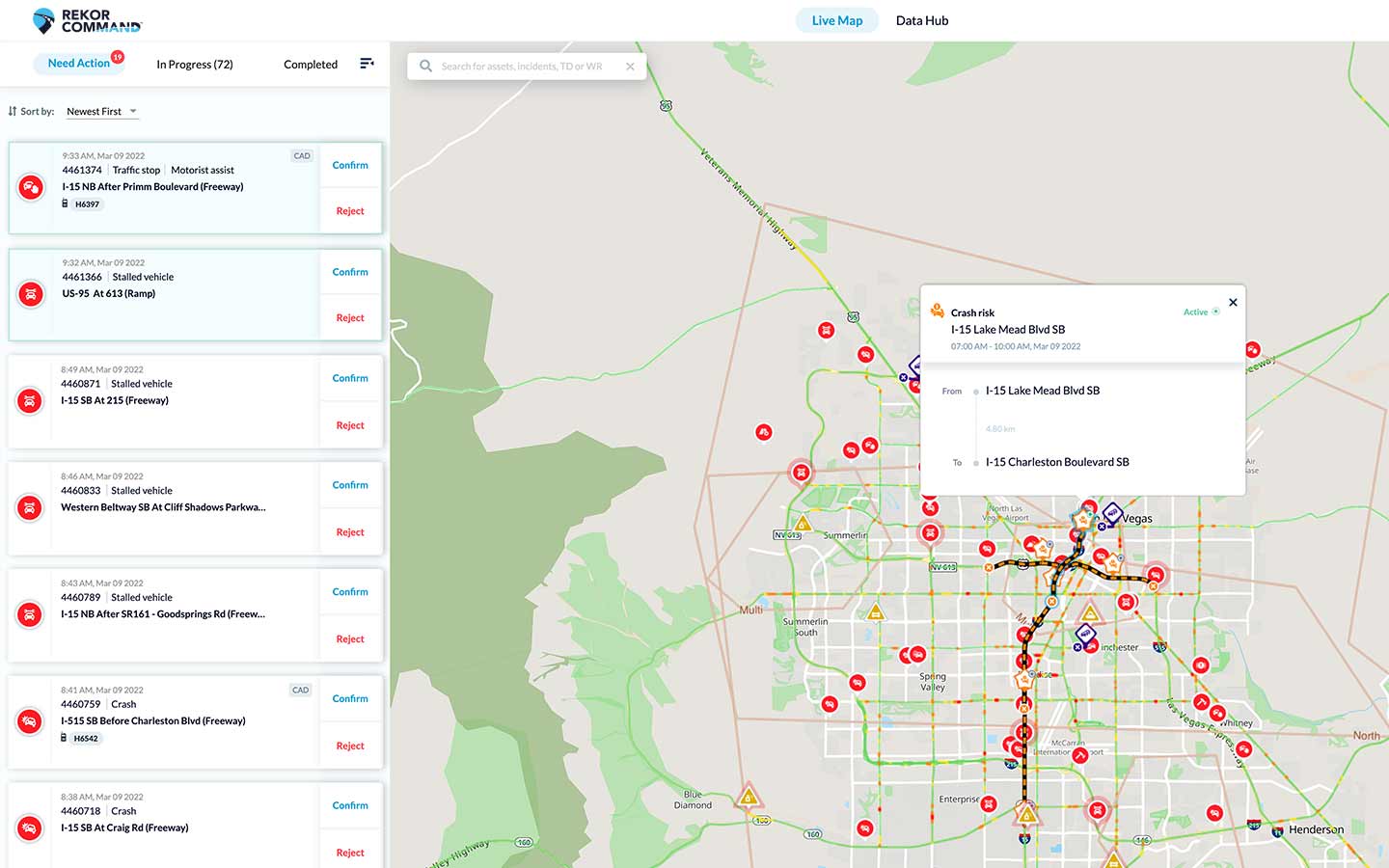Click the sort arrows icon next to Sort by

[12, 111]
